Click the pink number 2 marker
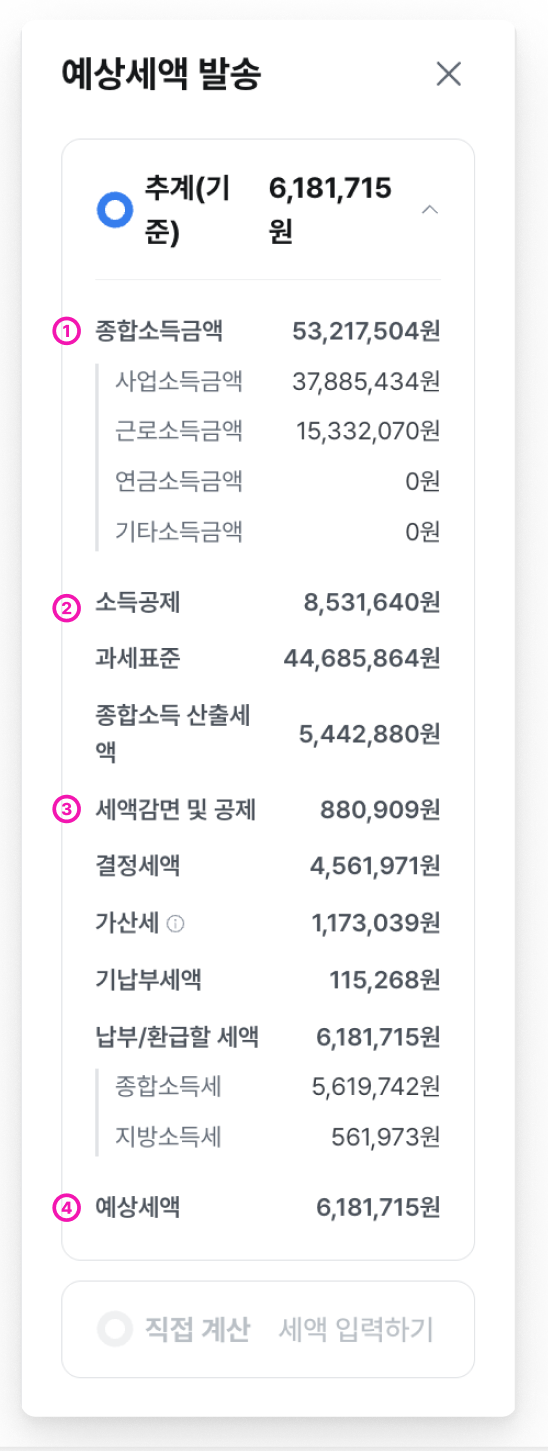The height and width of the screenshot is (1451, 548). [x=67, y=607]
